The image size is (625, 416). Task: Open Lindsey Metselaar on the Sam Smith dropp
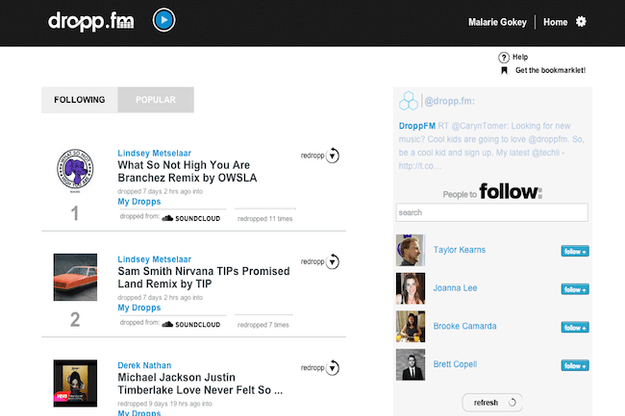pyautogui.click(x=154, y=259)
